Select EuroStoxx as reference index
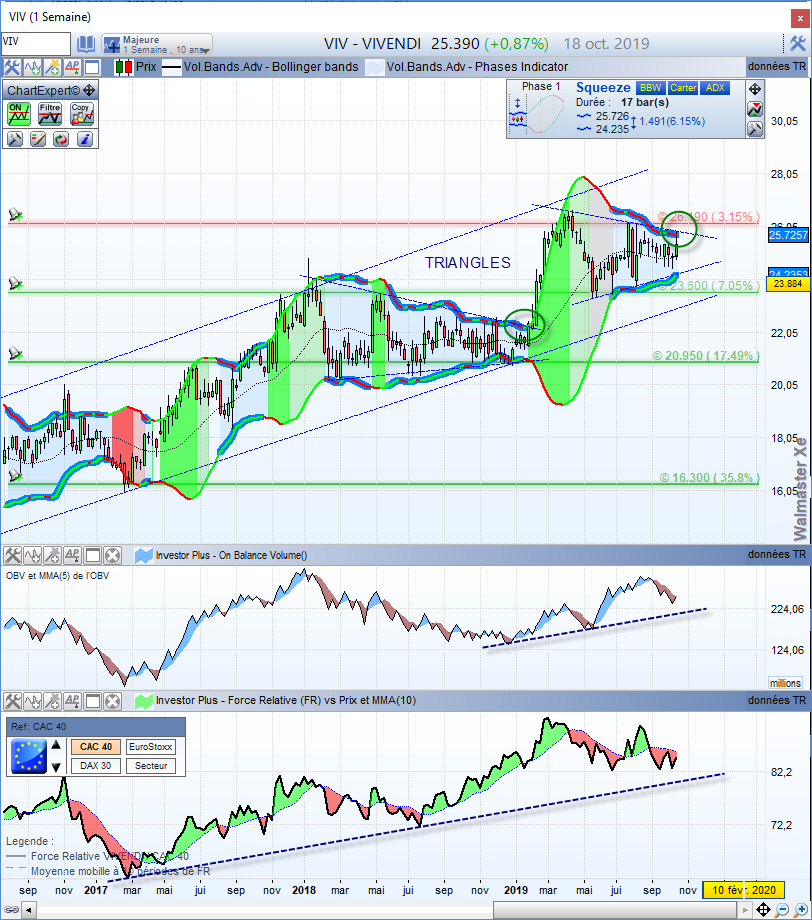812x920 pixels. tap(151, 747)
